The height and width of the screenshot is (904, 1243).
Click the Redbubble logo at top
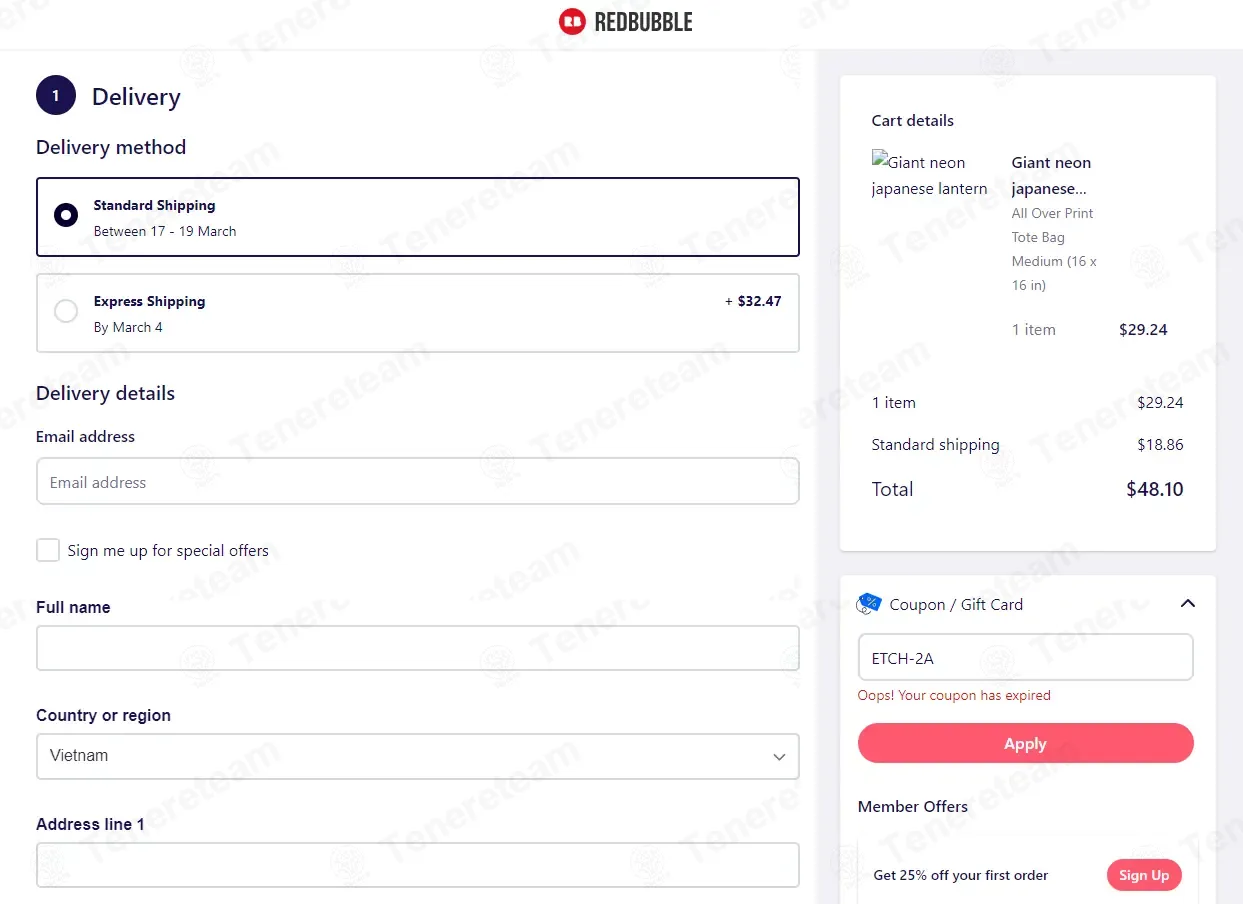pyautogui.click(x=625, y=21)
